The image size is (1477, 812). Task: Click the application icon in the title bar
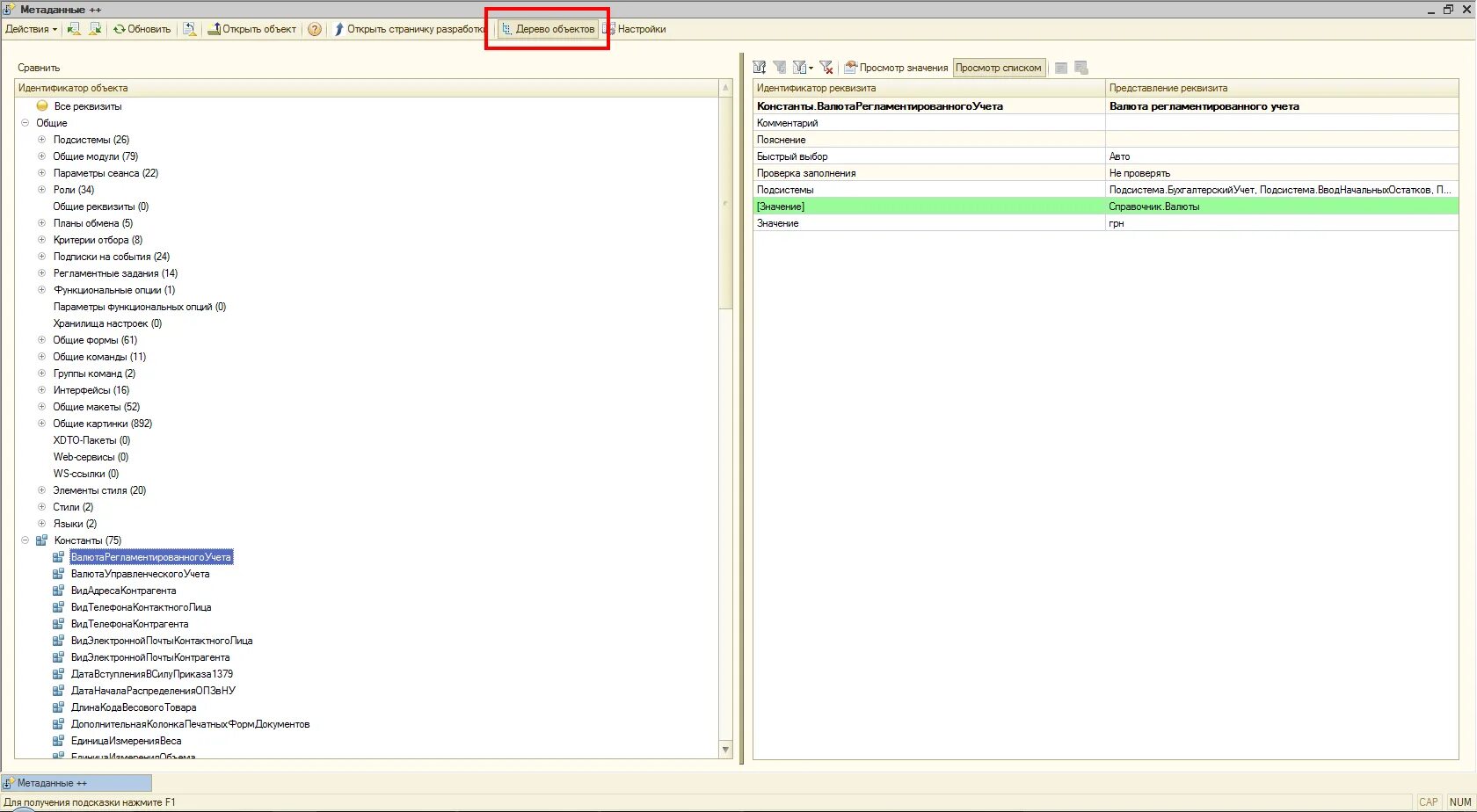10,9
